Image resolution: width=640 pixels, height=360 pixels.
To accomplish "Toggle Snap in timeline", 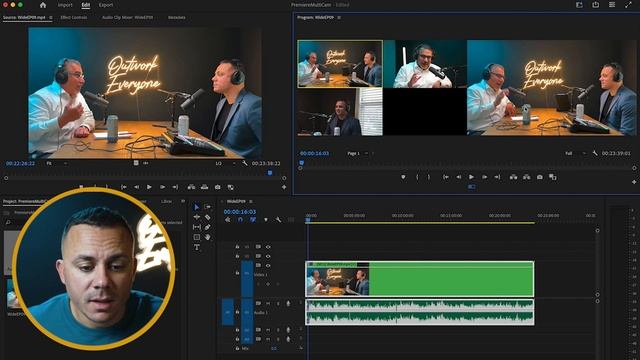I will pyautogui.click(x=240, y=220).
